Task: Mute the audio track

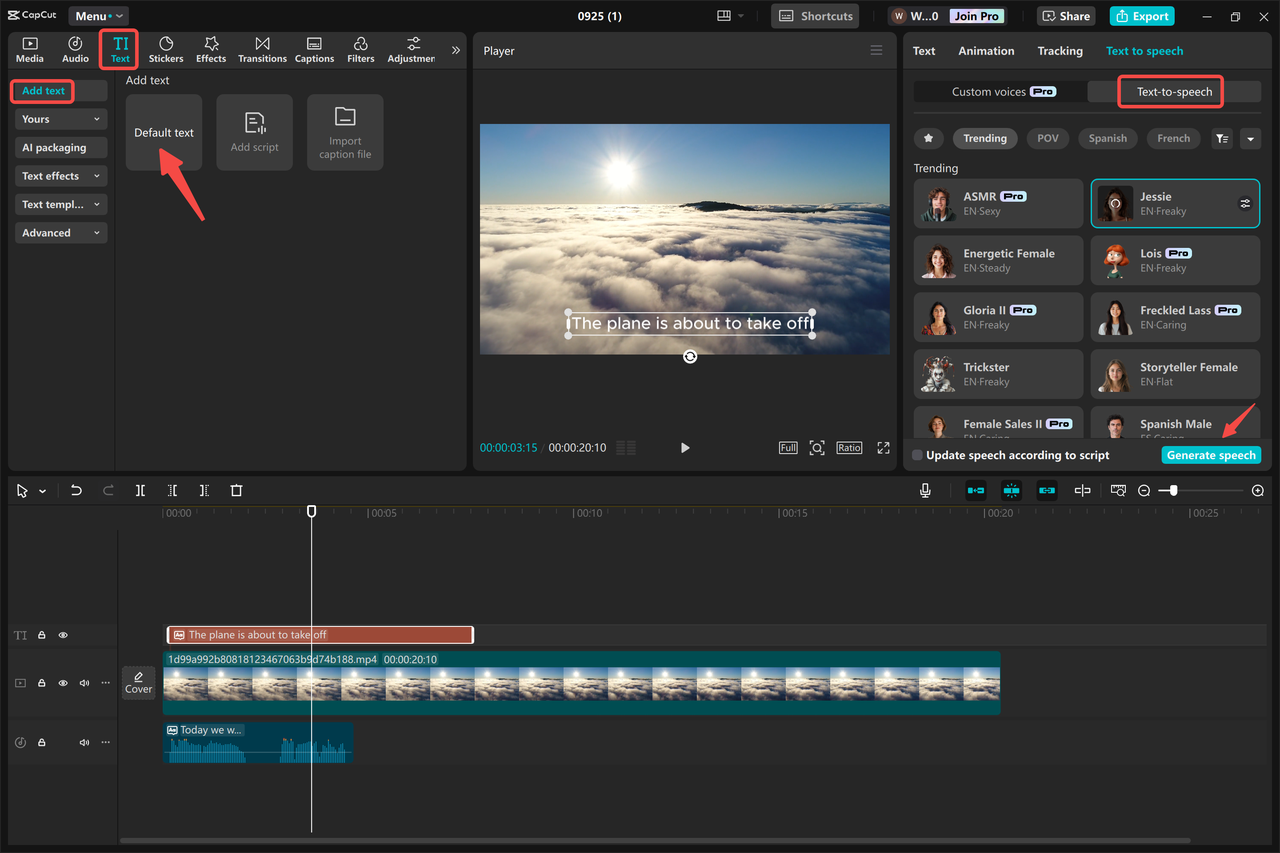Action: coord(84,742)
